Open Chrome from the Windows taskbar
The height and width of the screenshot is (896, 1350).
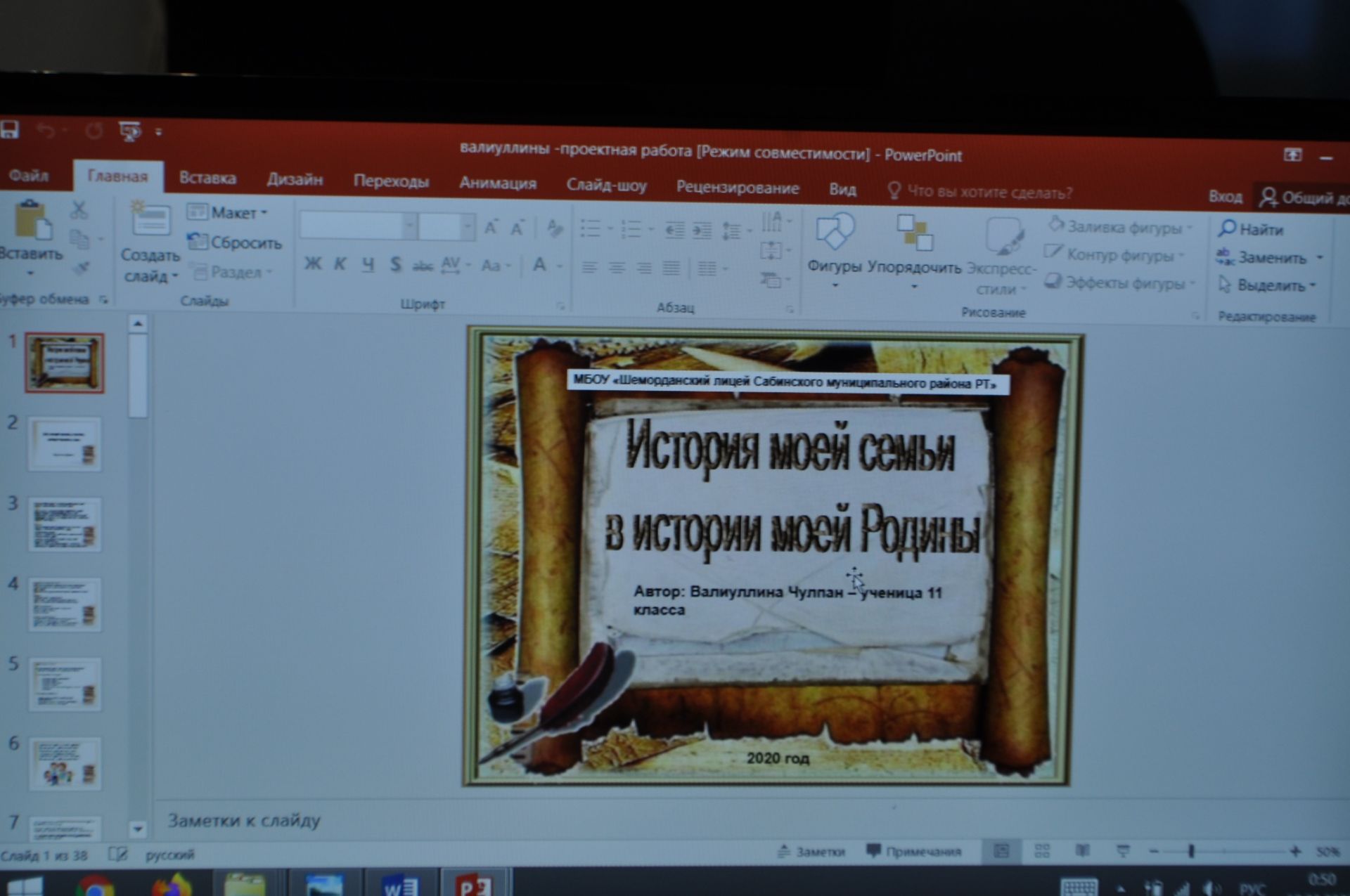point(96,885)
